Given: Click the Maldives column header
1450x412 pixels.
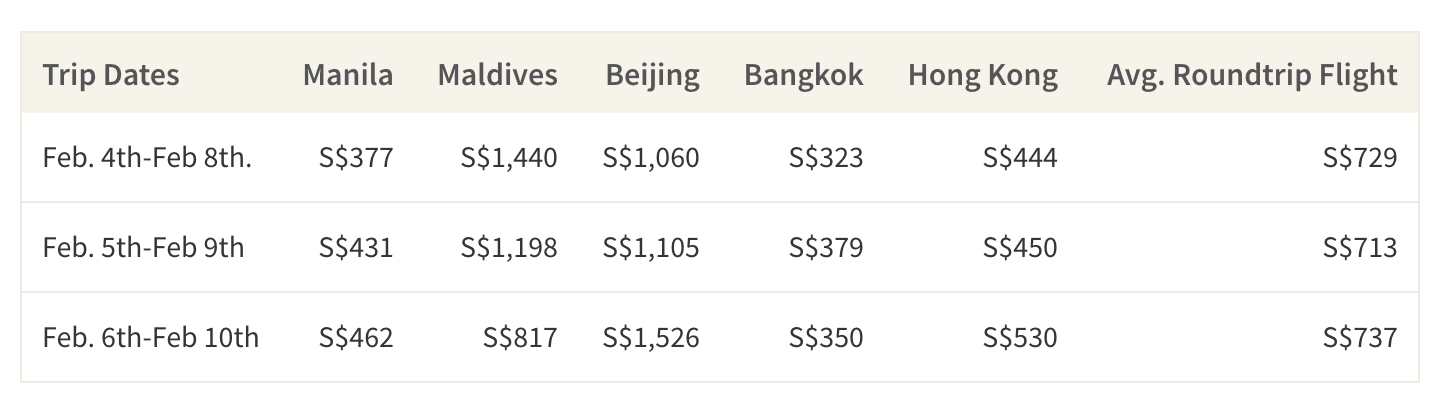Looking at the screenshot, I should point(498,75).
